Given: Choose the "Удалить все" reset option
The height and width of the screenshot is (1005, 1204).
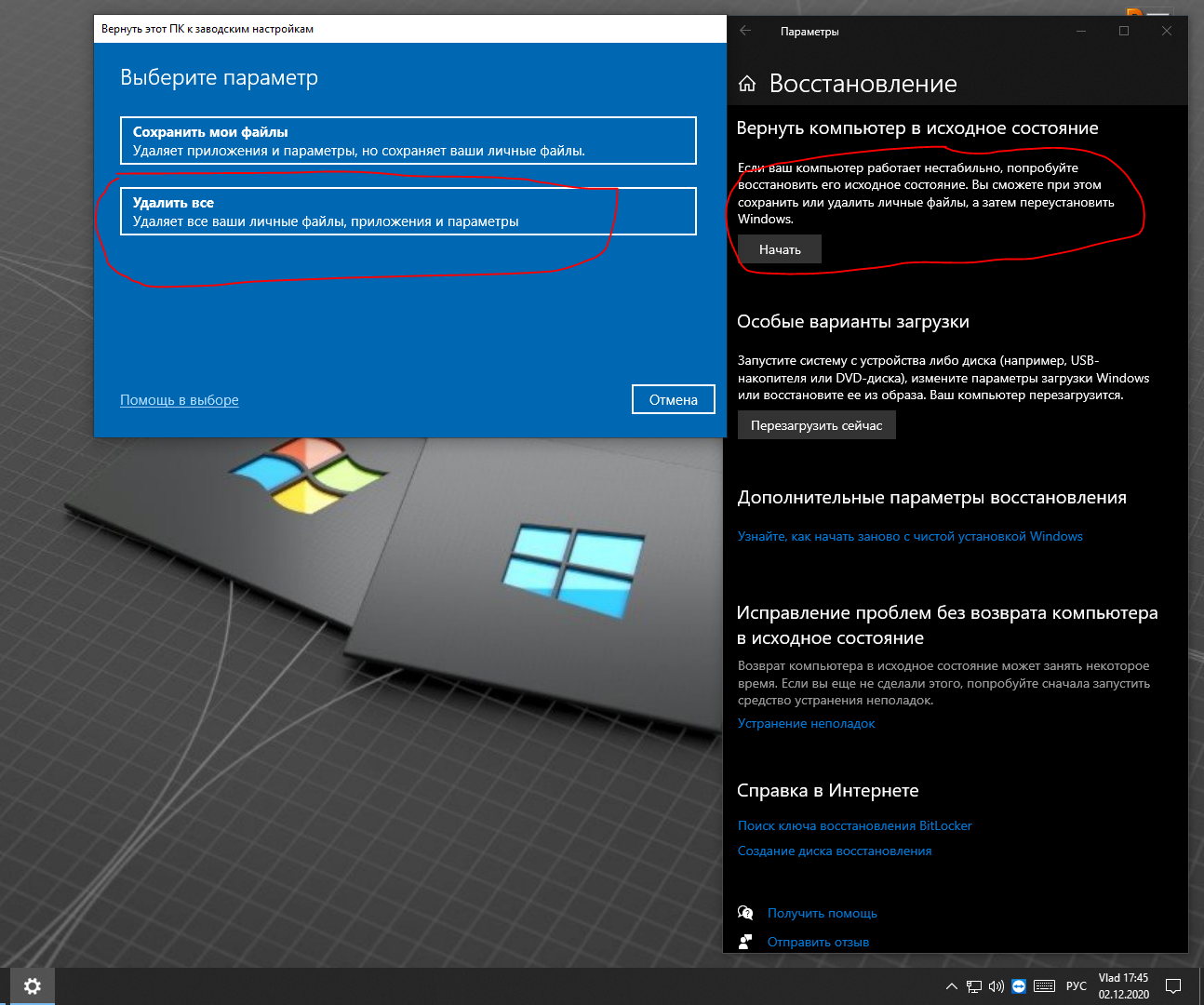Looking at the screenshot, I should point(408,211).
